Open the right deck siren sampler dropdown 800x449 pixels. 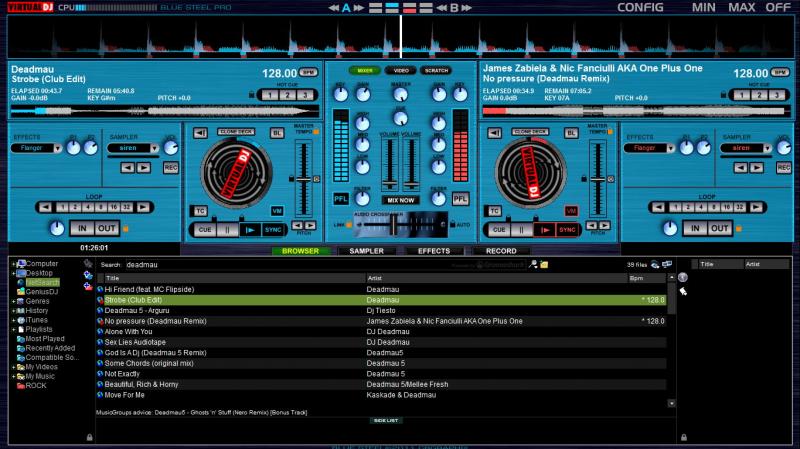pos(767,148)
